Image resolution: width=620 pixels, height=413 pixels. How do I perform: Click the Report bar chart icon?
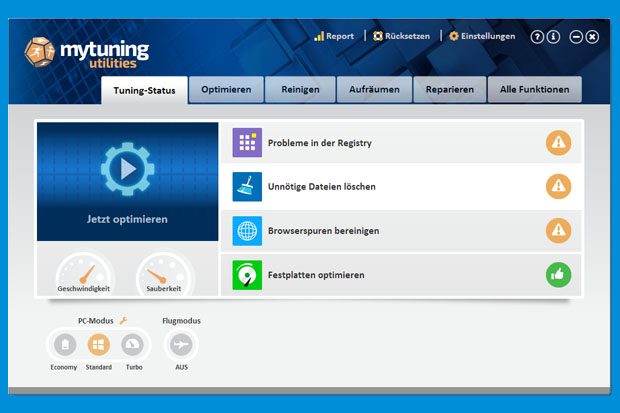(319, 36)
